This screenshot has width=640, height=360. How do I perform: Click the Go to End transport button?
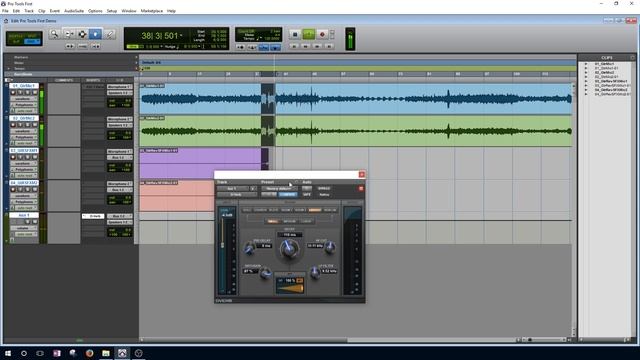329,47
